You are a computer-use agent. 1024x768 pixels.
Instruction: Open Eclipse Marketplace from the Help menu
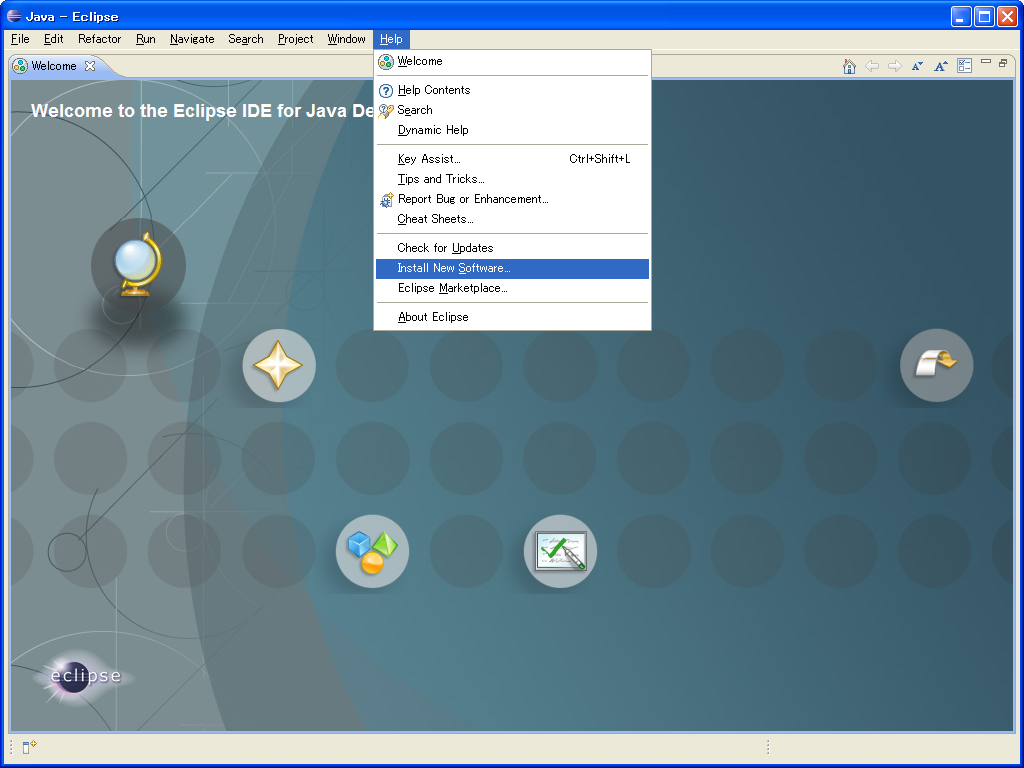click(x=452, y=288)
